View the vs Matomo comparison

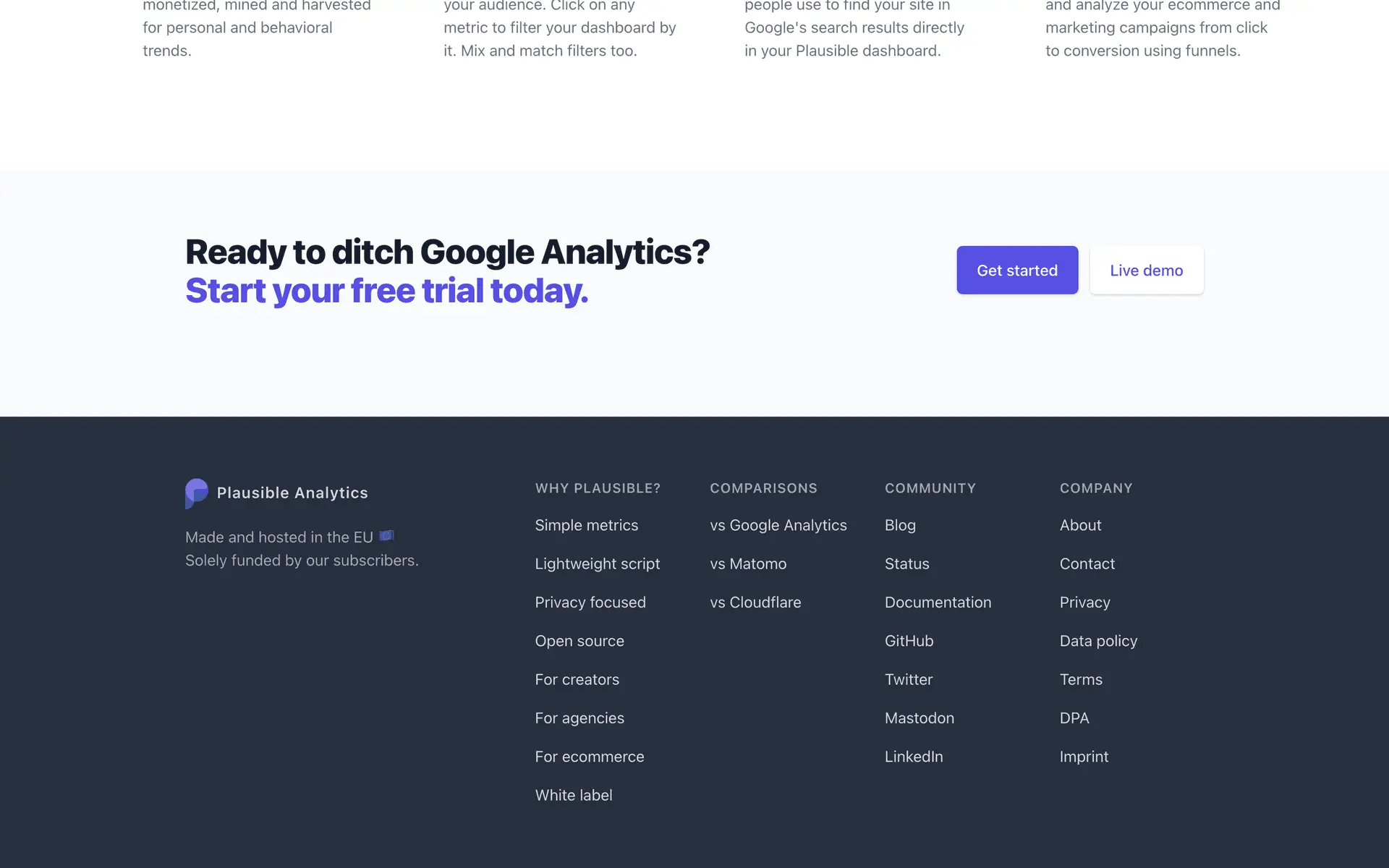click(x=747, y=563)
